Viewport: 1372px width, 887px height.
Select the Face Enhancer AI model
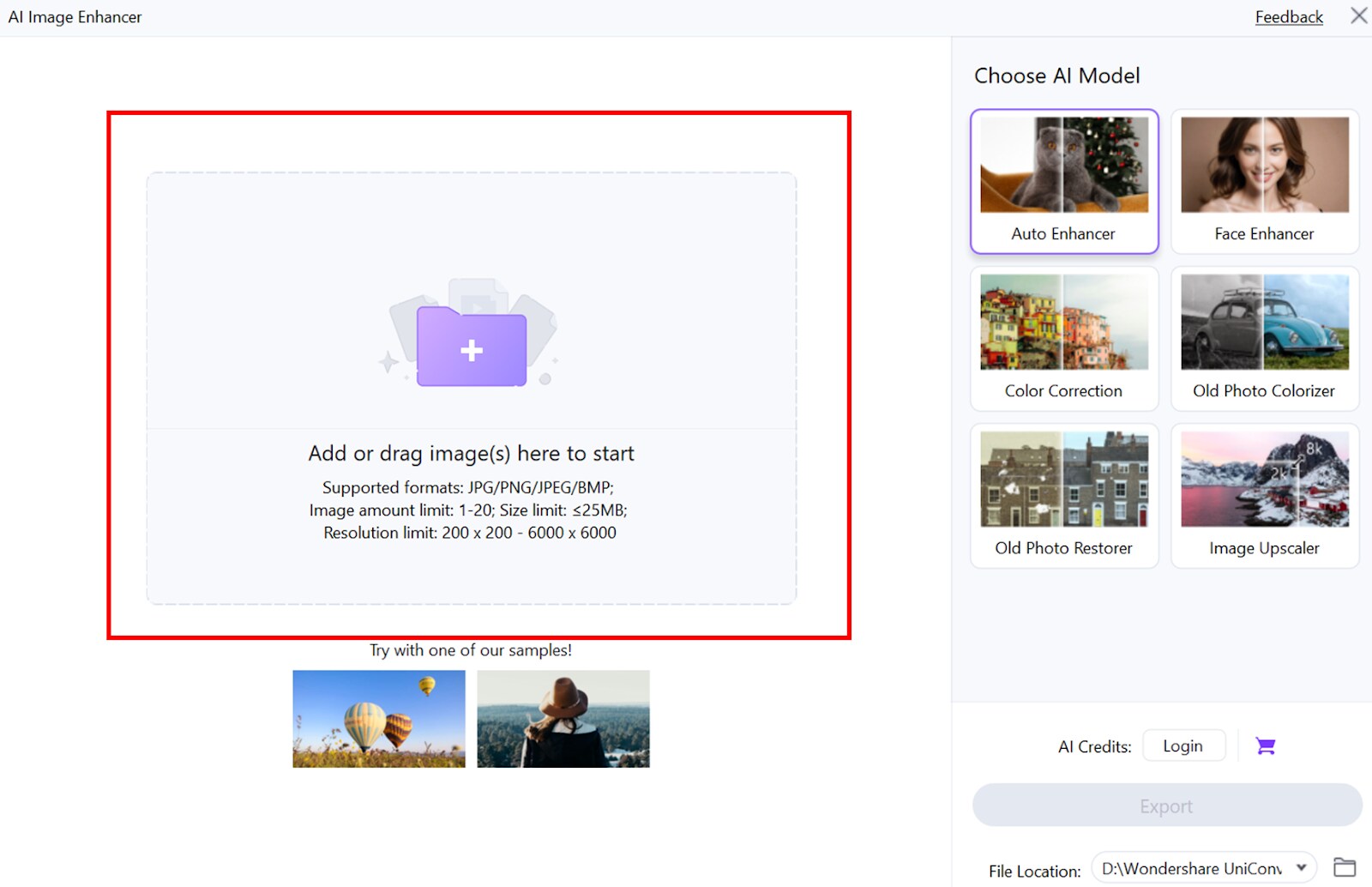coord(1264,180)
